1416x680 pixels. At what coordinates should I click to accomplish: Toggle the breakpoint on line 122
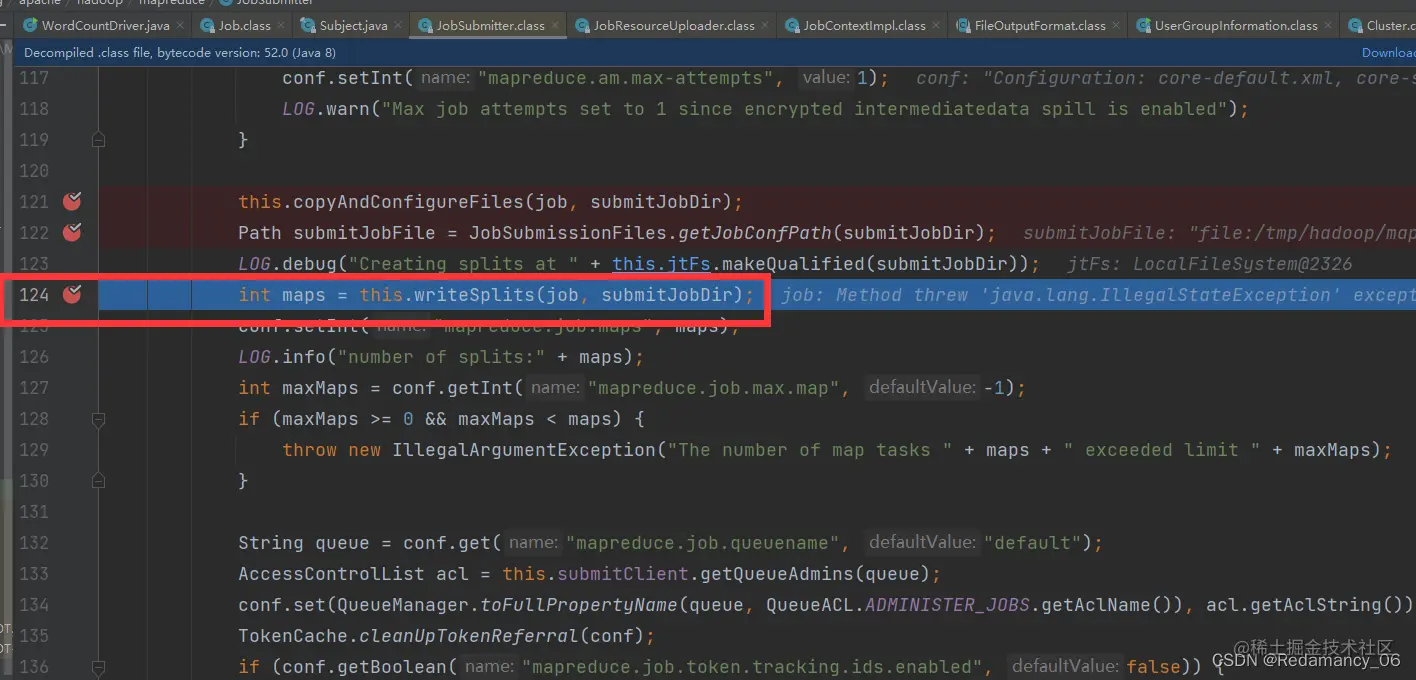click(x=72, y=233)
